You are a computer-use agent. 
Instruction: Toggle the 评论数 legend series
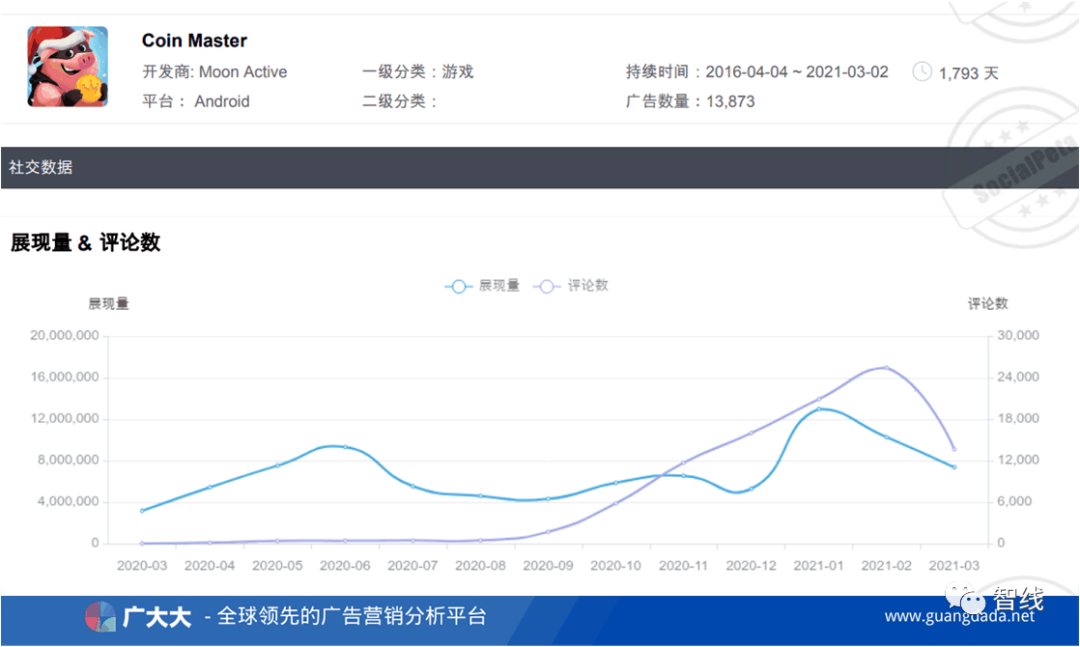(x=572, y=286)
